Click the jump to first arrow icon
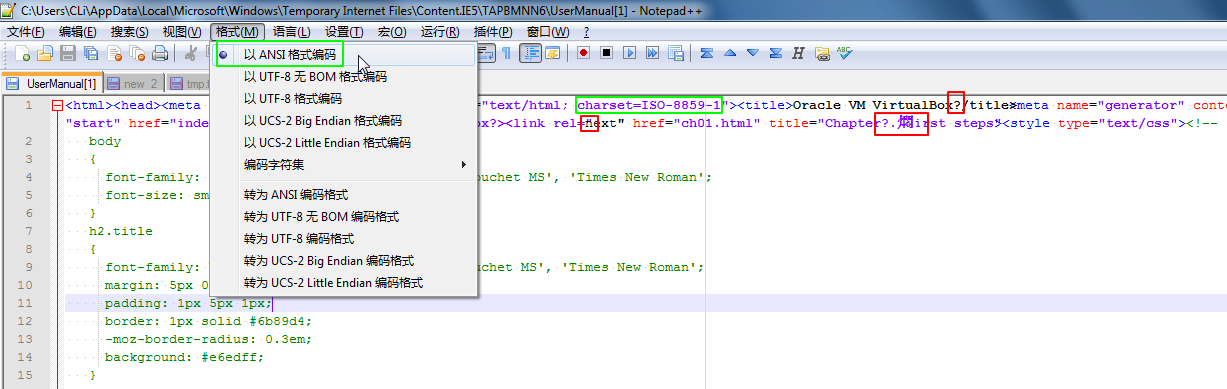 point(707,53)
